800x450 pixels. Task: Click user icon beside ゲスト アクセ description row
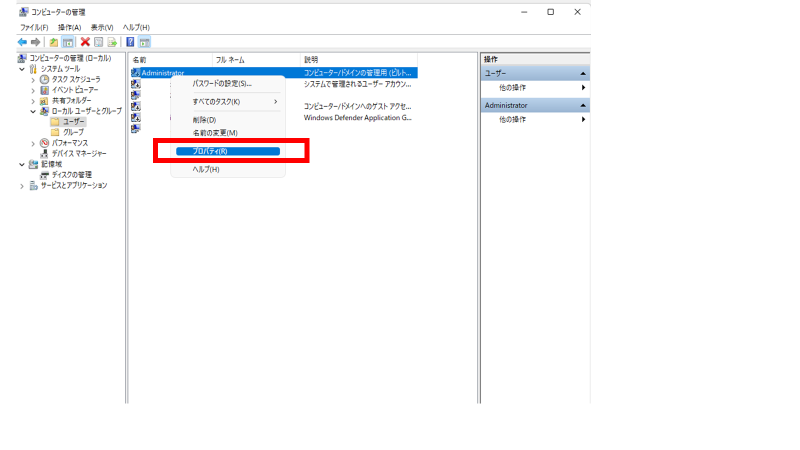click(x=136, y=107)
